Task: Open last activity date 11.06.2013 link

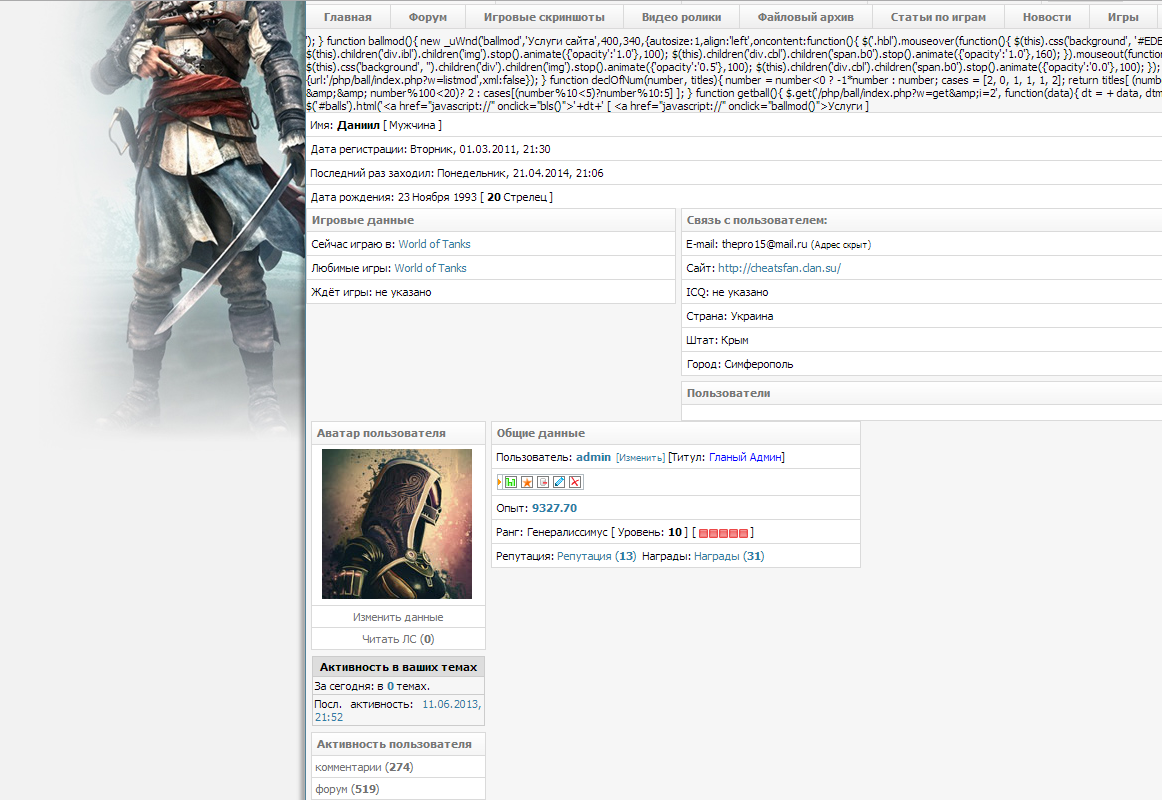Action: (451, 704)
